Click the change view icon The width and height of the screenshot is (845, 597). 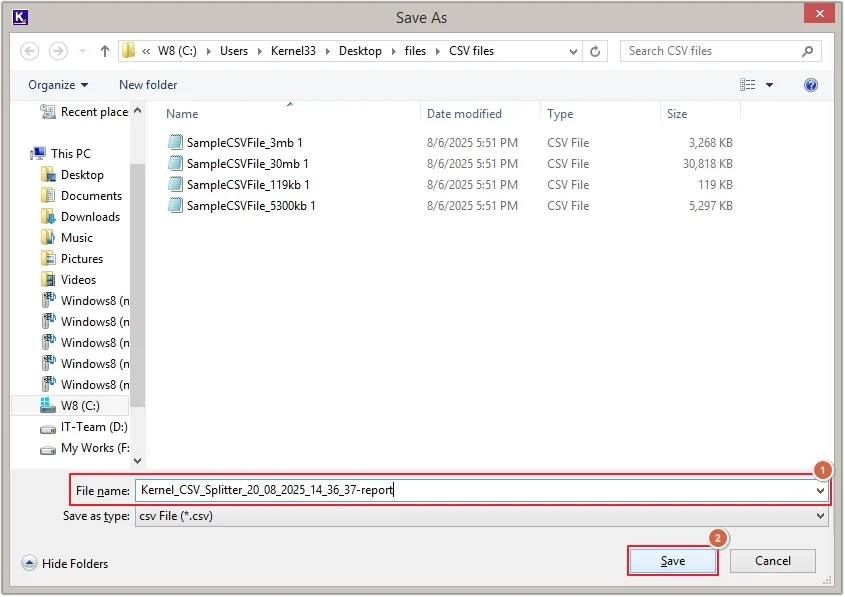click(x=748, y=85)
